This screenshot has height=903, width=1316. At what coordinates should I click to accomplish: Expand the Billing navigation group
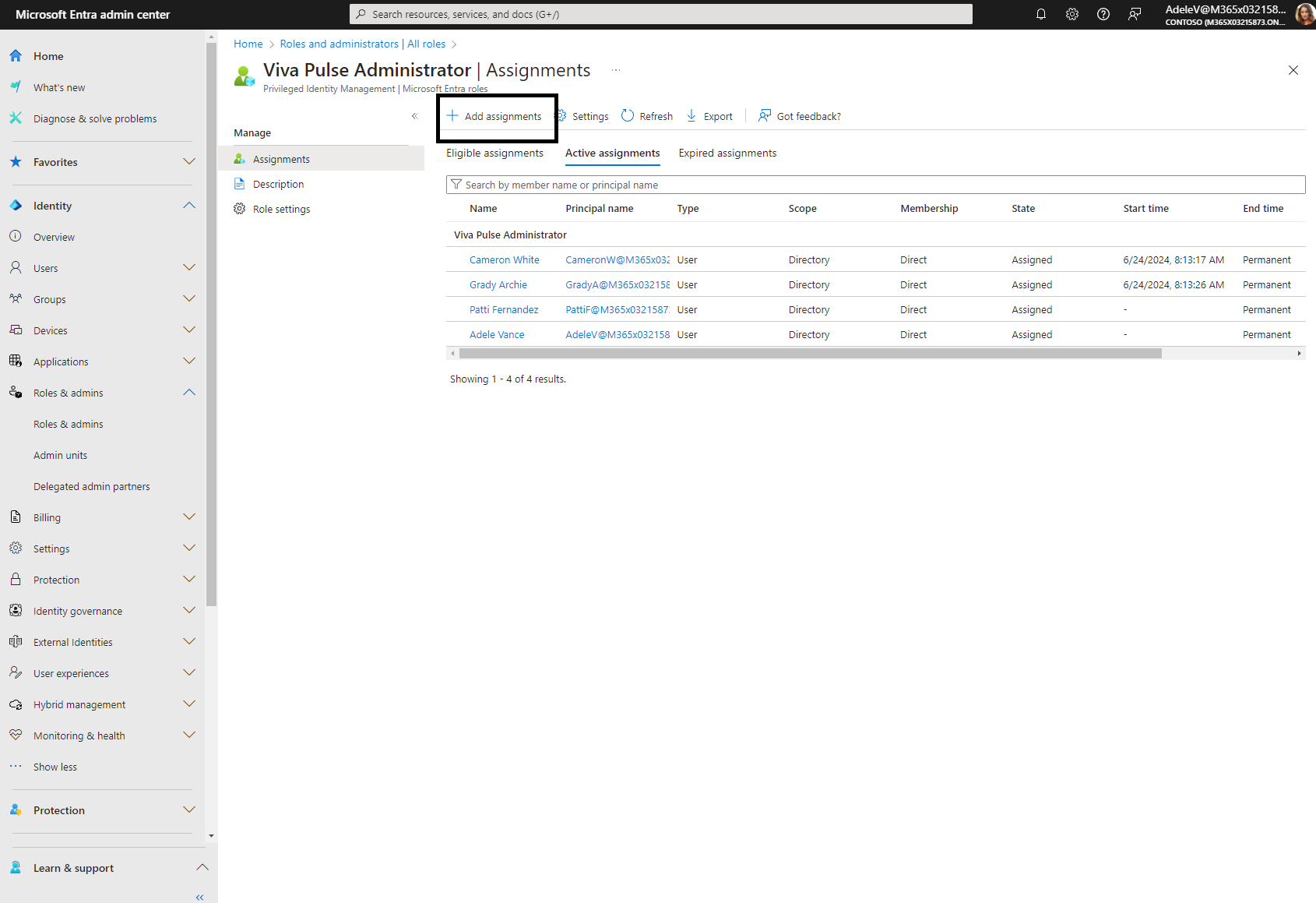point(188,517)
